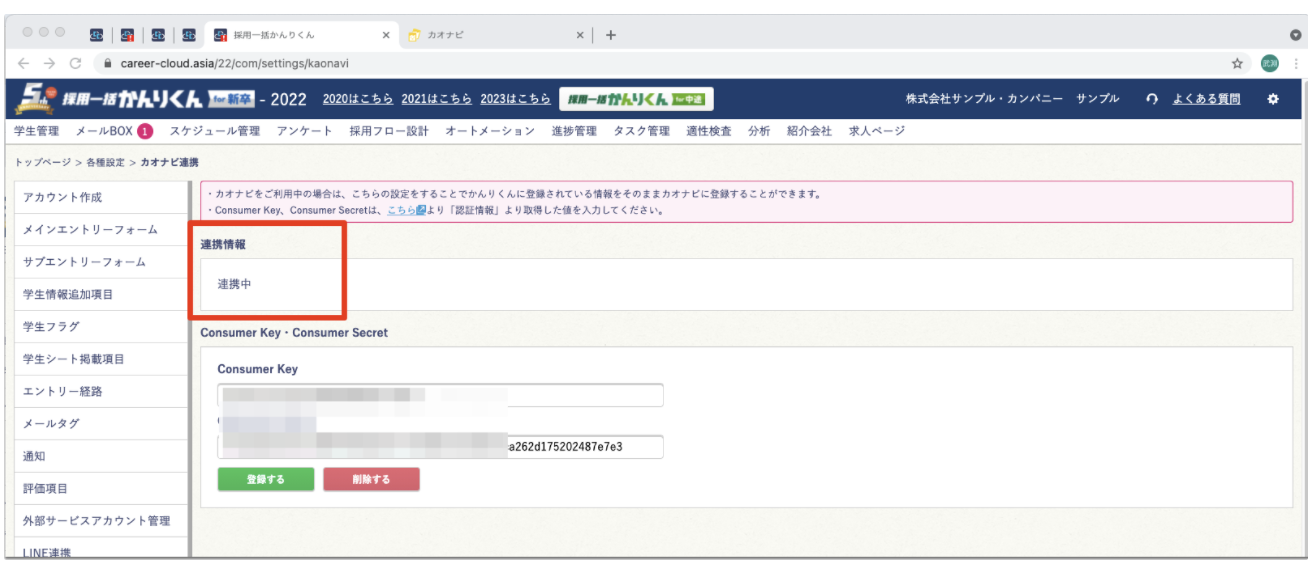Select 外部サービスアカウント管理 in the sidebar
The image size is (1310, 568).
102,520
